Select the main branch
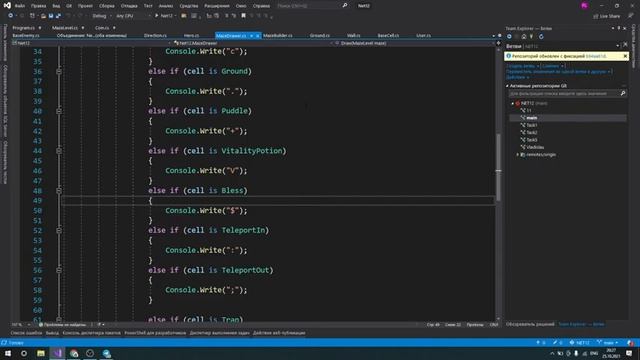Viewport: 640px width, 360px height. pyautogui.click(x=531, y=118)
